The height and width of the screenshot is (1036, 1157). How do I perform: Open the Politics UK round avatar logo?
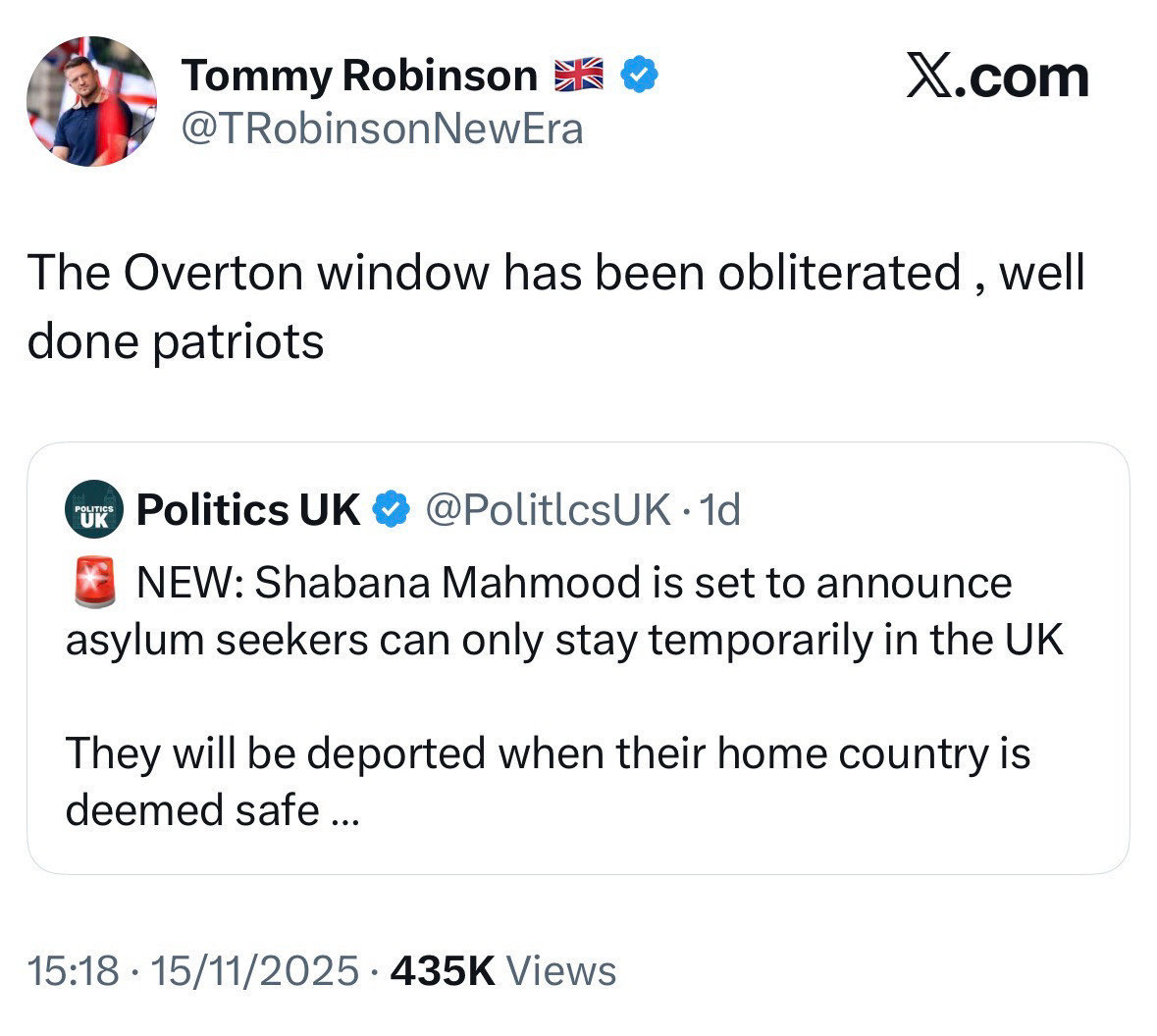(x=93, y=510)
